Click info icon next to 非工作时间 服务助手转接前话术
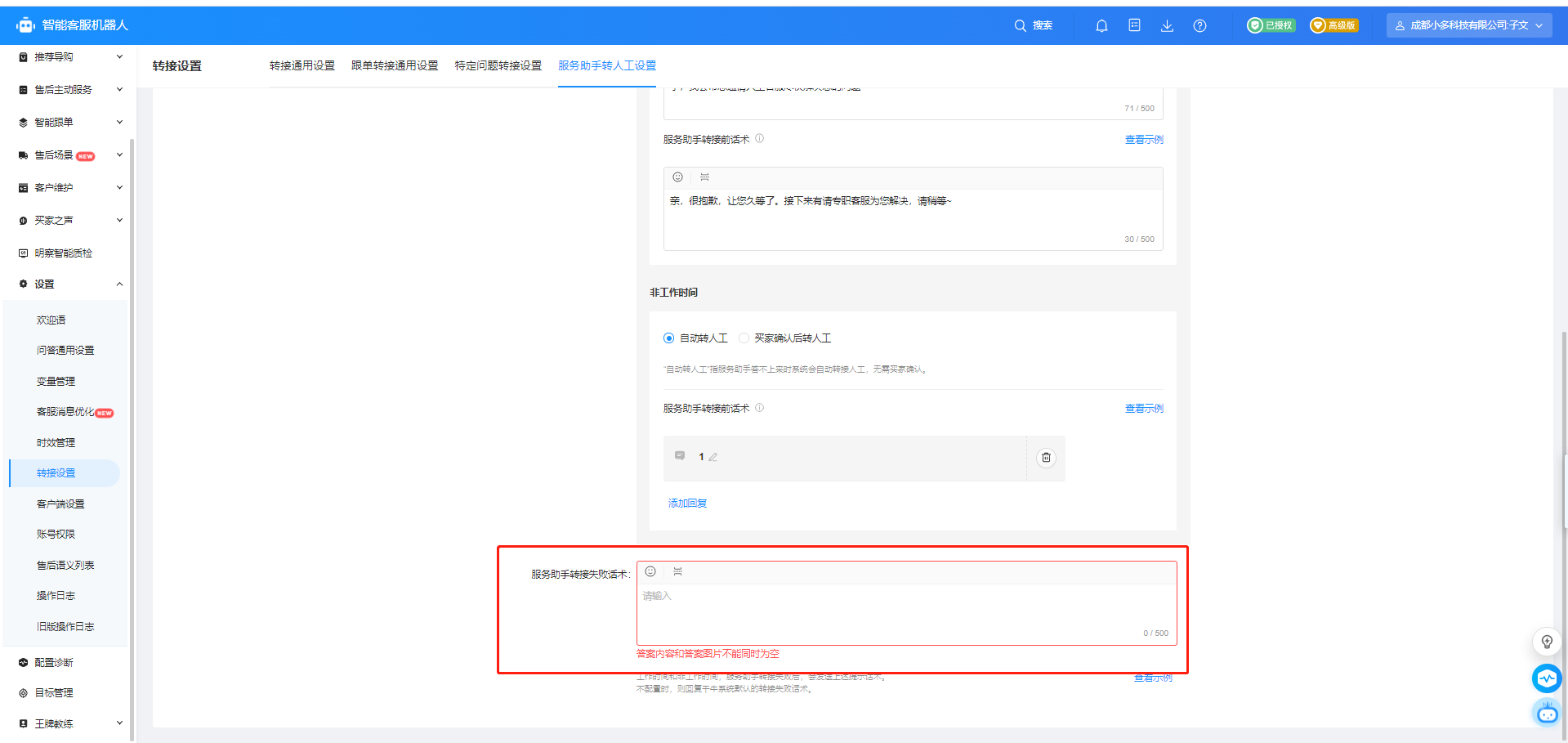Viewport: 1568px width, 743px height. point(759,408)
